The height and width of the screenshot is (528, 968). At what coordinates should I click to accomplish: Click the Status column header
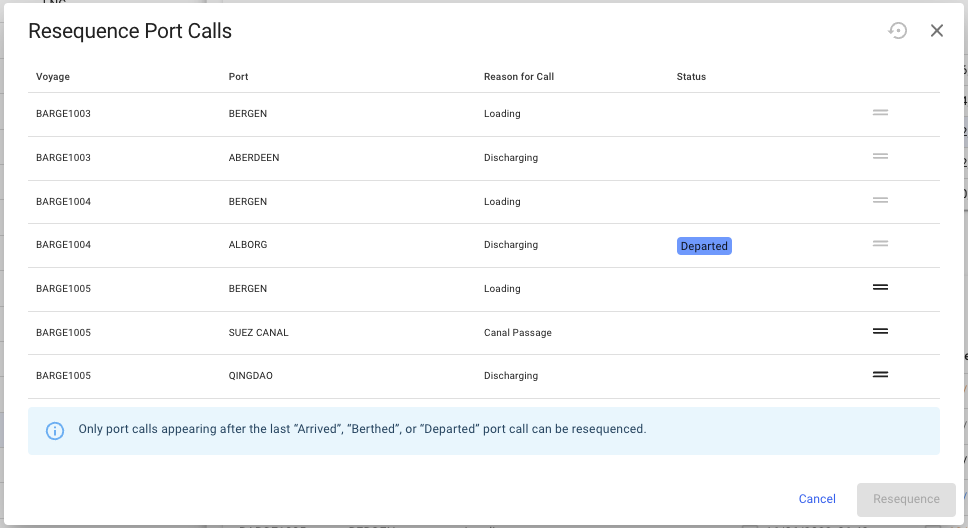[691, 77]
